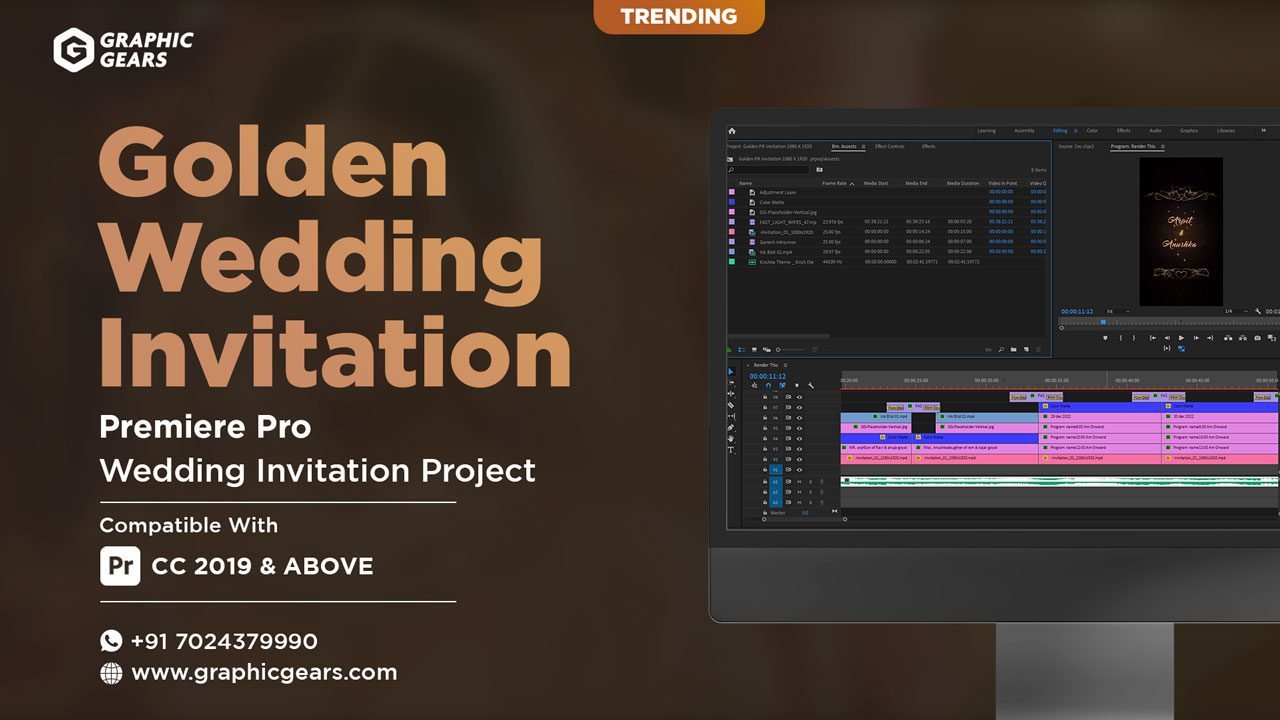The image size is (1280, 720).
Task: Click the Lift button in Program monitor
Action: [1228, 338]
